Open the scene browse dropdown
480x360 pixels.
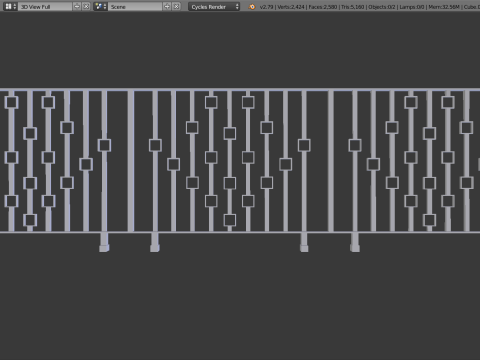pos(100,6)
